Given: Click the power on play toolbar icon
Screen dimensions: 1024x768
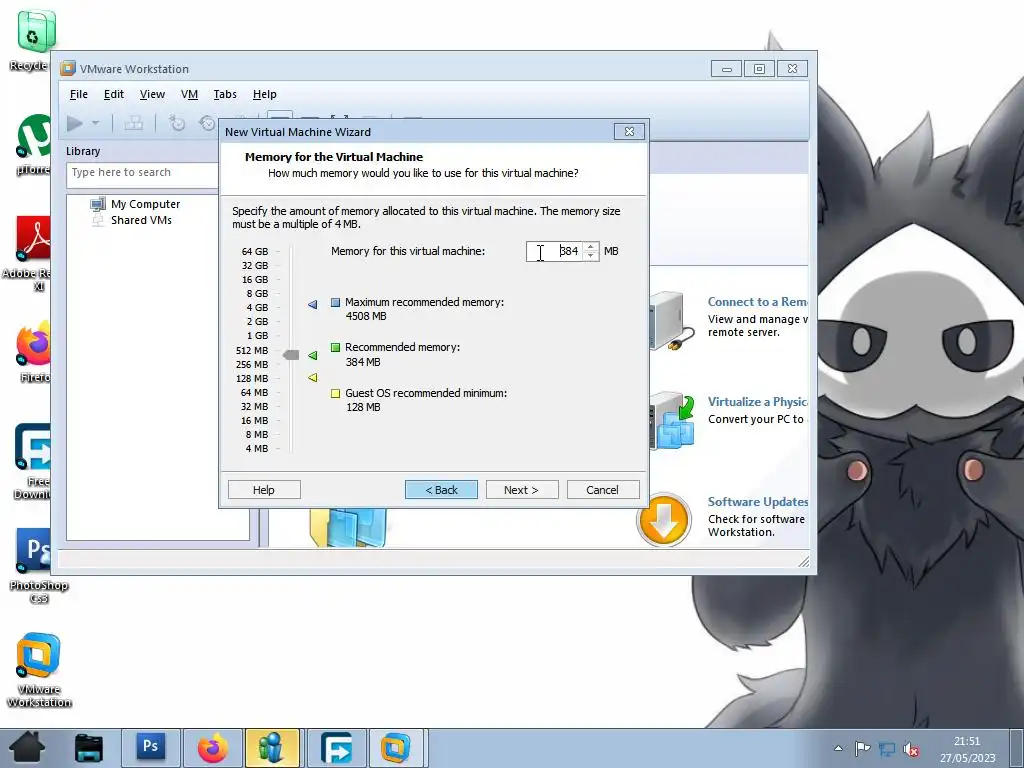Looking at the screenshot, I should pyautogui.click(x=74, y=123).
